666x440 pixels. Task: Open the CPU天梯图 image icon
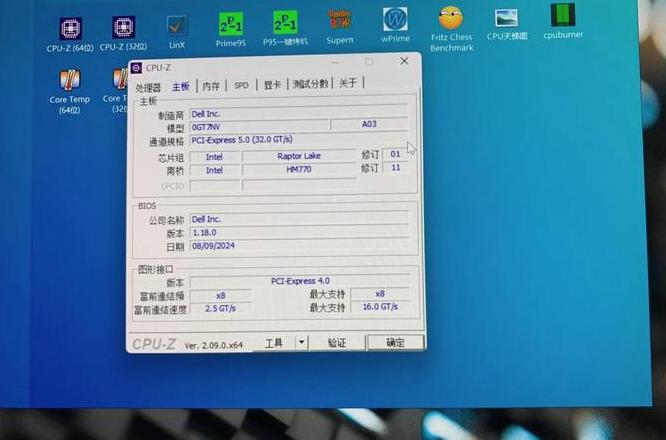click(507, 24)
